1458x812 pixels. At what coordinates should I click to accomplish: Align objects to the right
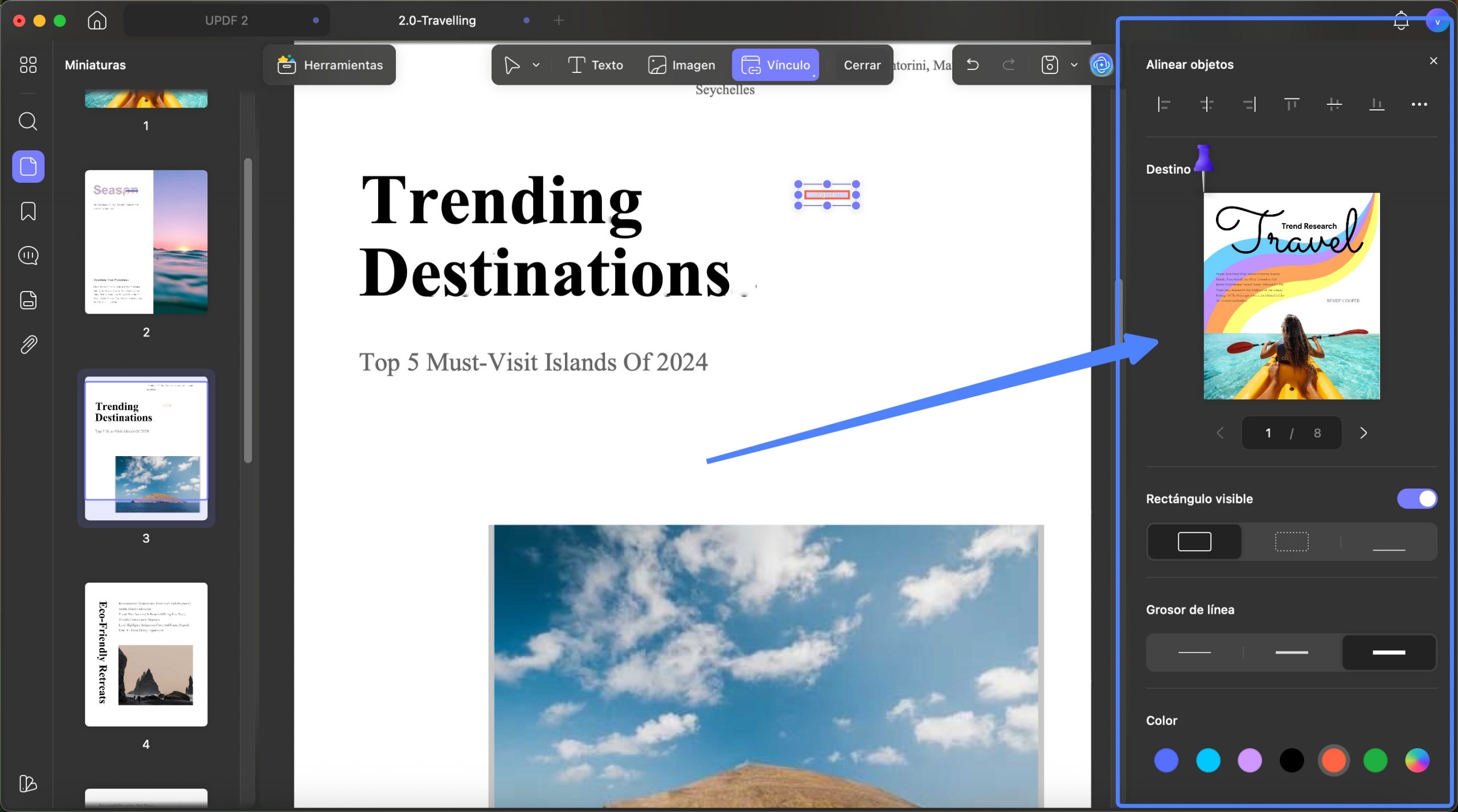click(x=1249, y=104)
